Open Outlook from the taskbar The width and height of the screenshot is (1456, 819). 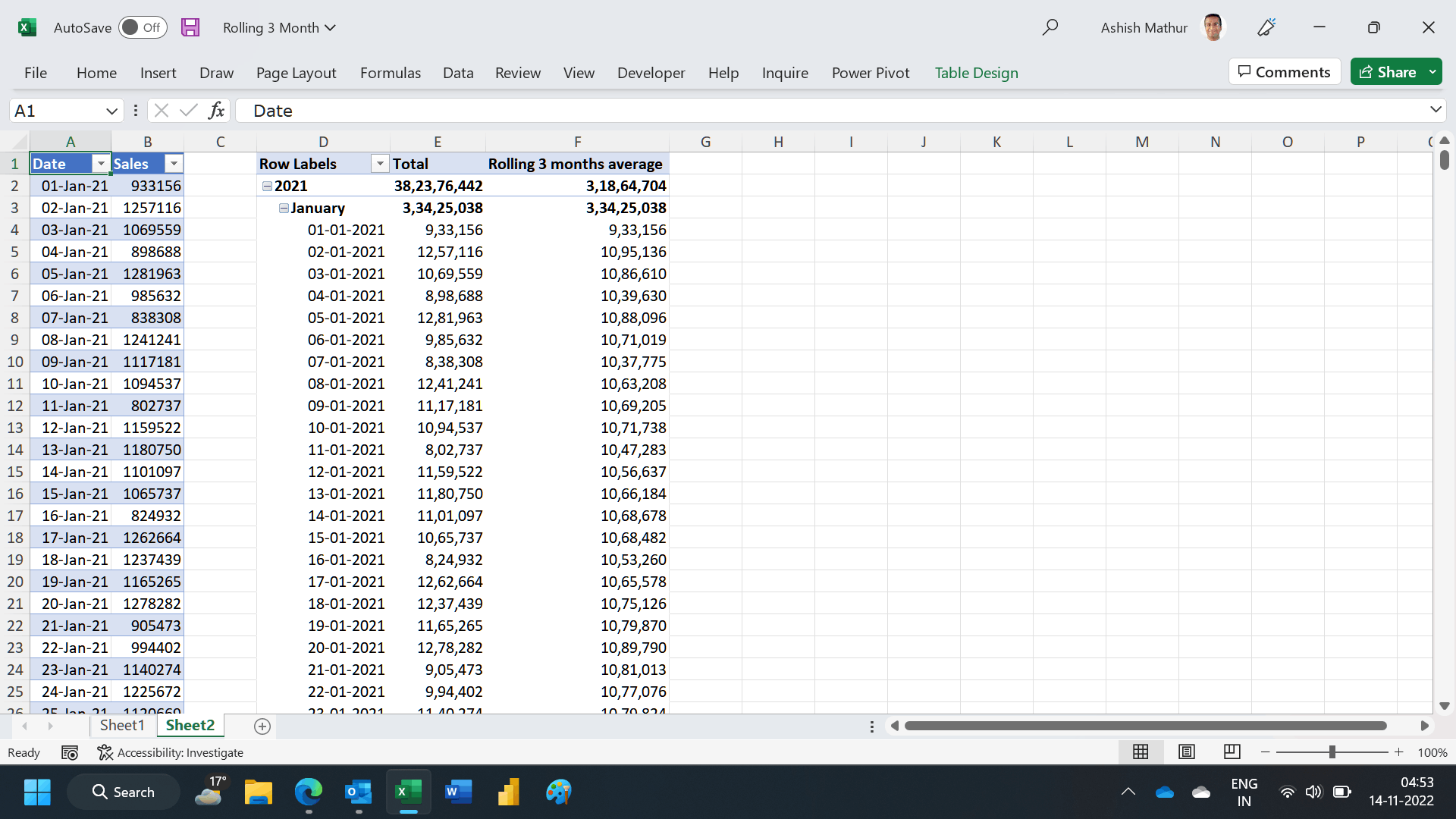coord(358,792)
